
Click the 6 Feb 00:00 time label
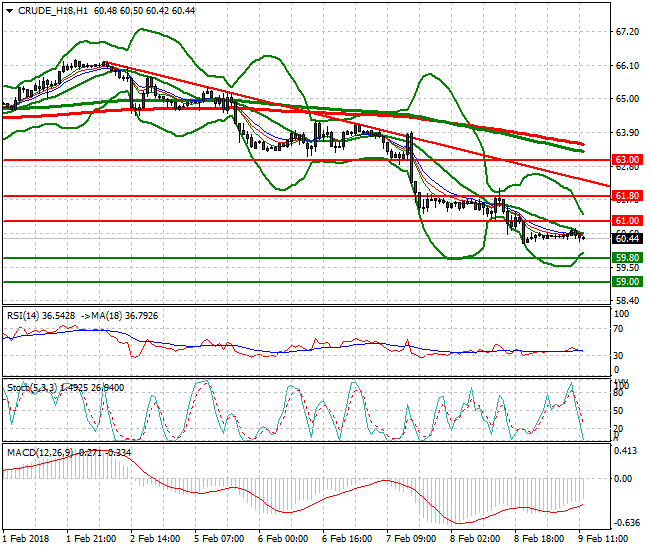click(x=283, y=539)
